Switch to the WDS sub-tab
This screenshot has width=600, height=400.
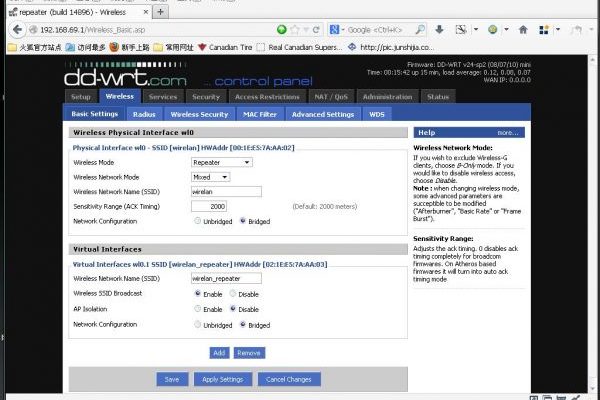pos(377,114)
